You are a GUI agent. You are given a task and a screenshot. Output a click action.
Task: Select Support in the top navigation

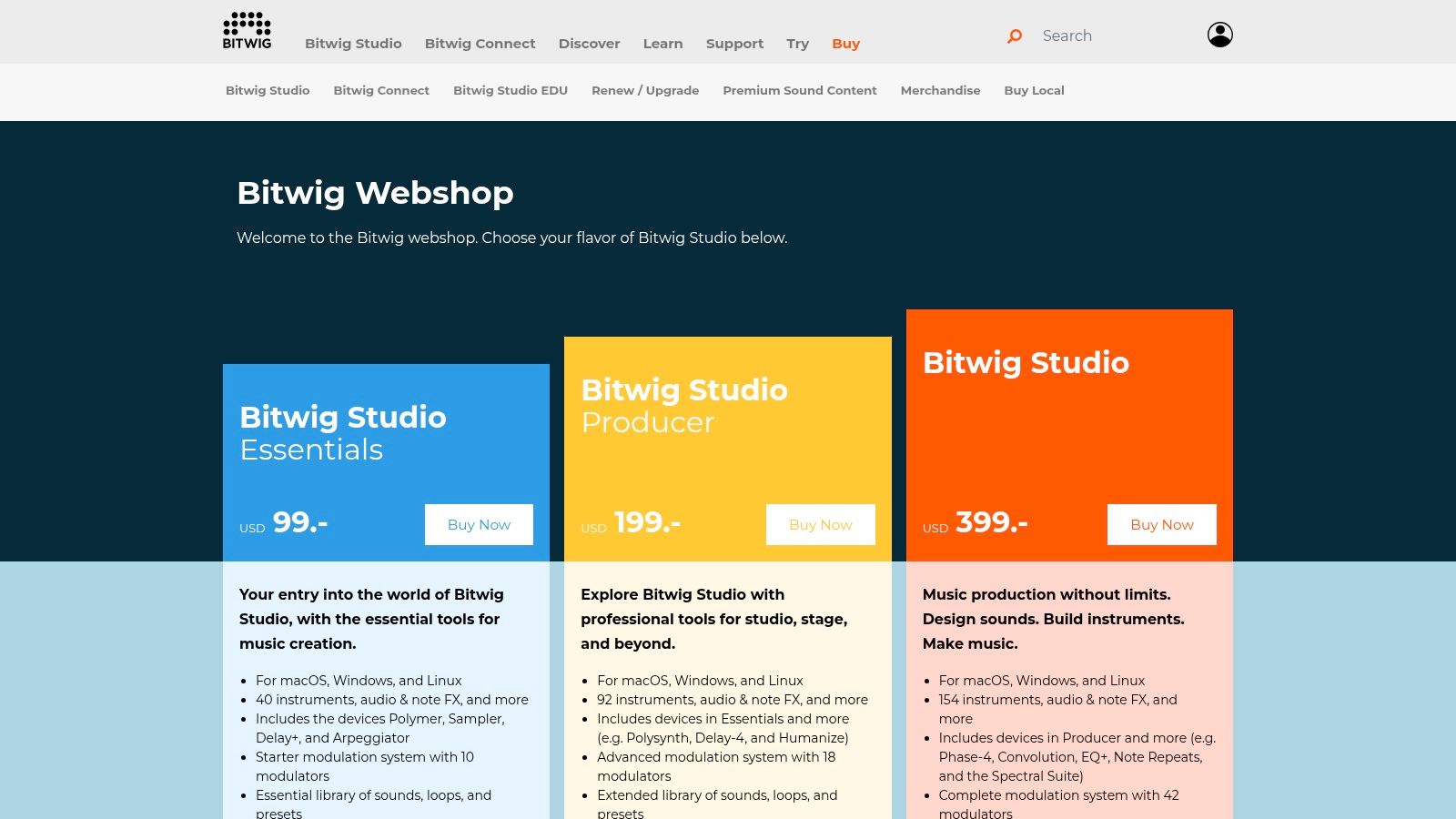click(x=734, y=44)
